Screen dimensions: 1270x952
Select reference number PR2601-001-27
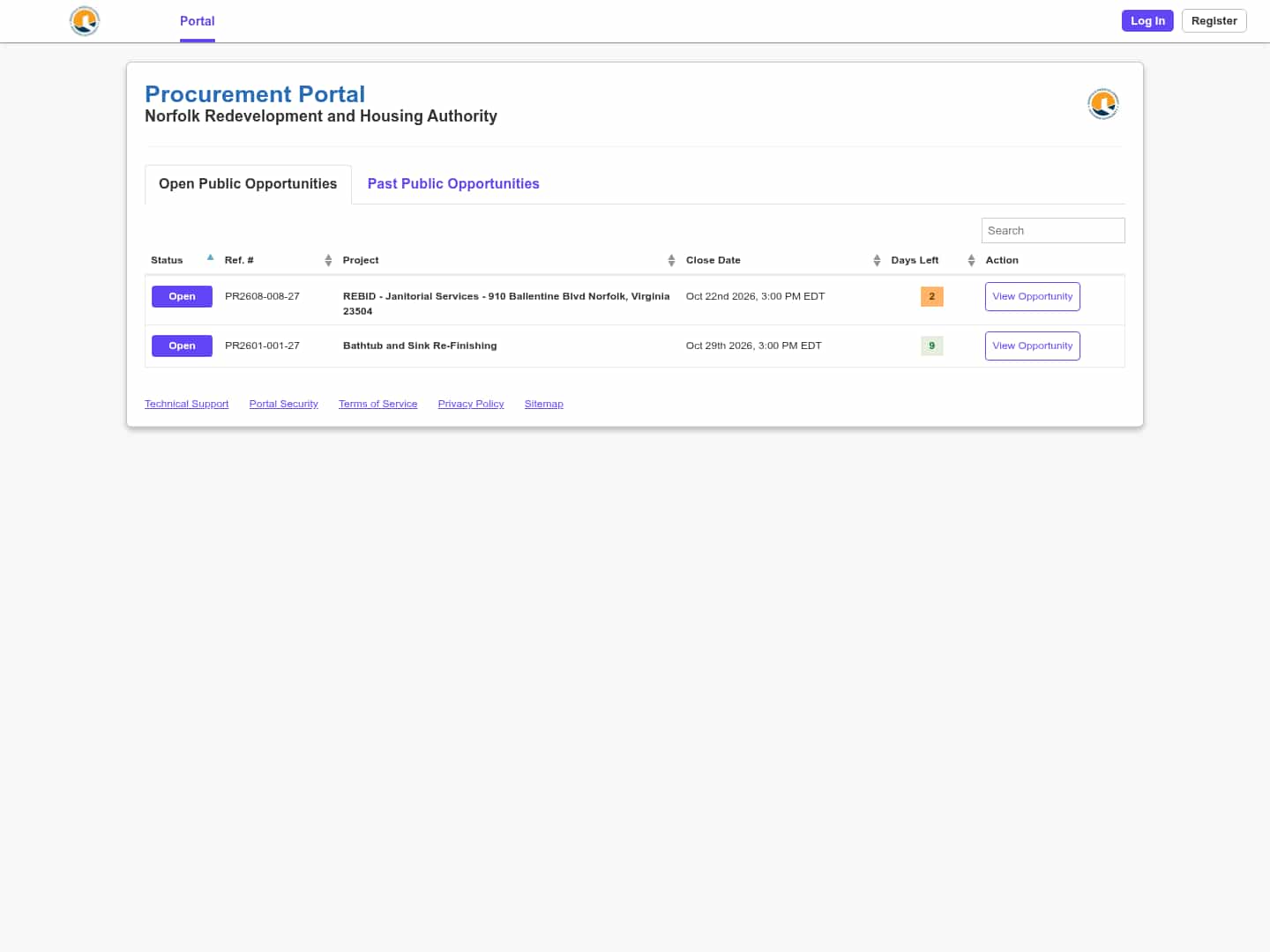(262, 346)
